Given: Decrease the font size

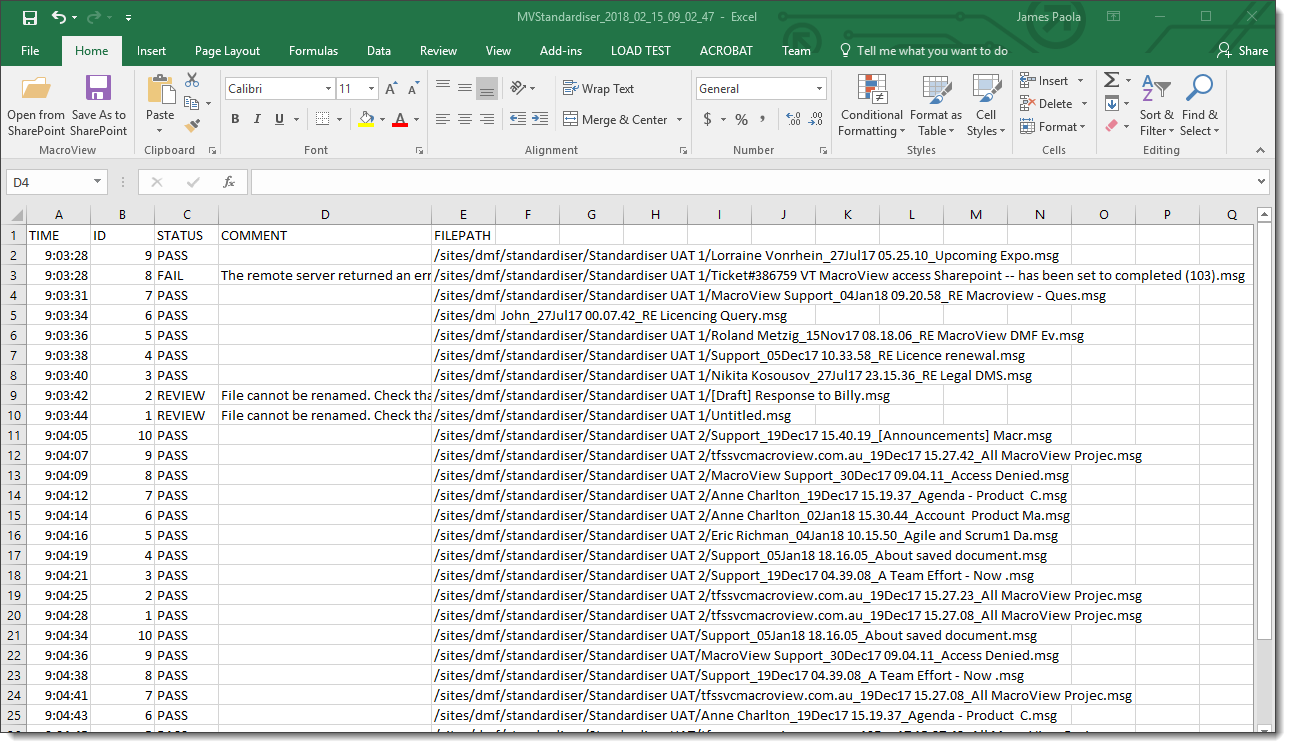Looking at the screenshot, I should (414, 89).
